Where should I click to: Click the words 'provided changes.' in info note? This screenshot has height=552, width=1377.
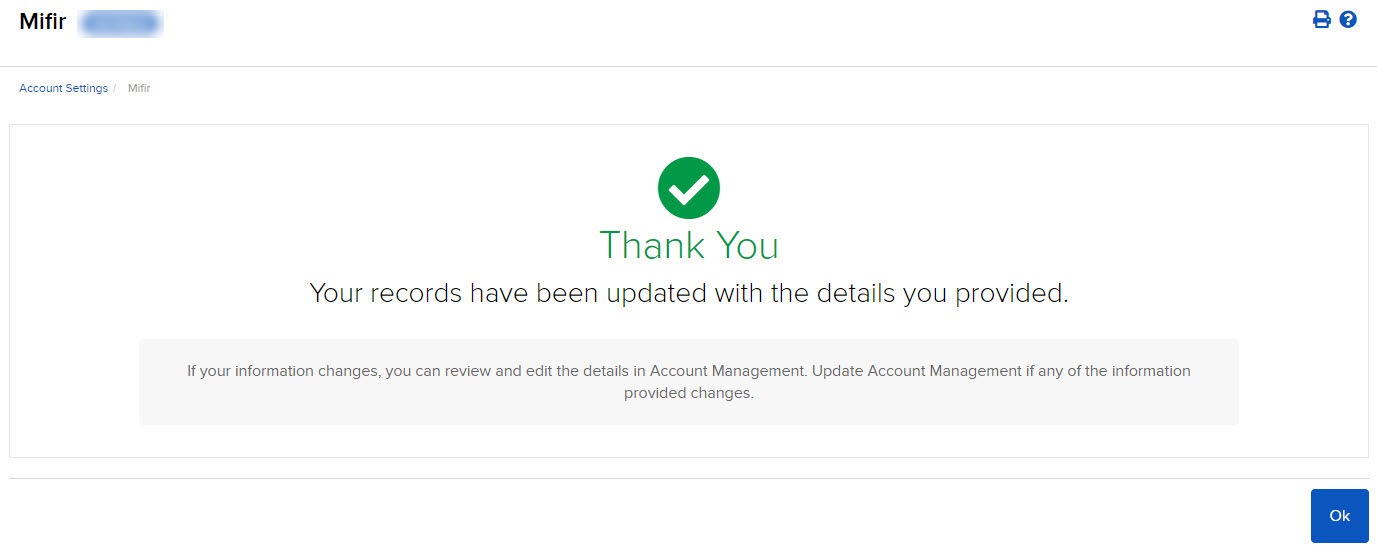pyautogui.click(x=688, y=394)
